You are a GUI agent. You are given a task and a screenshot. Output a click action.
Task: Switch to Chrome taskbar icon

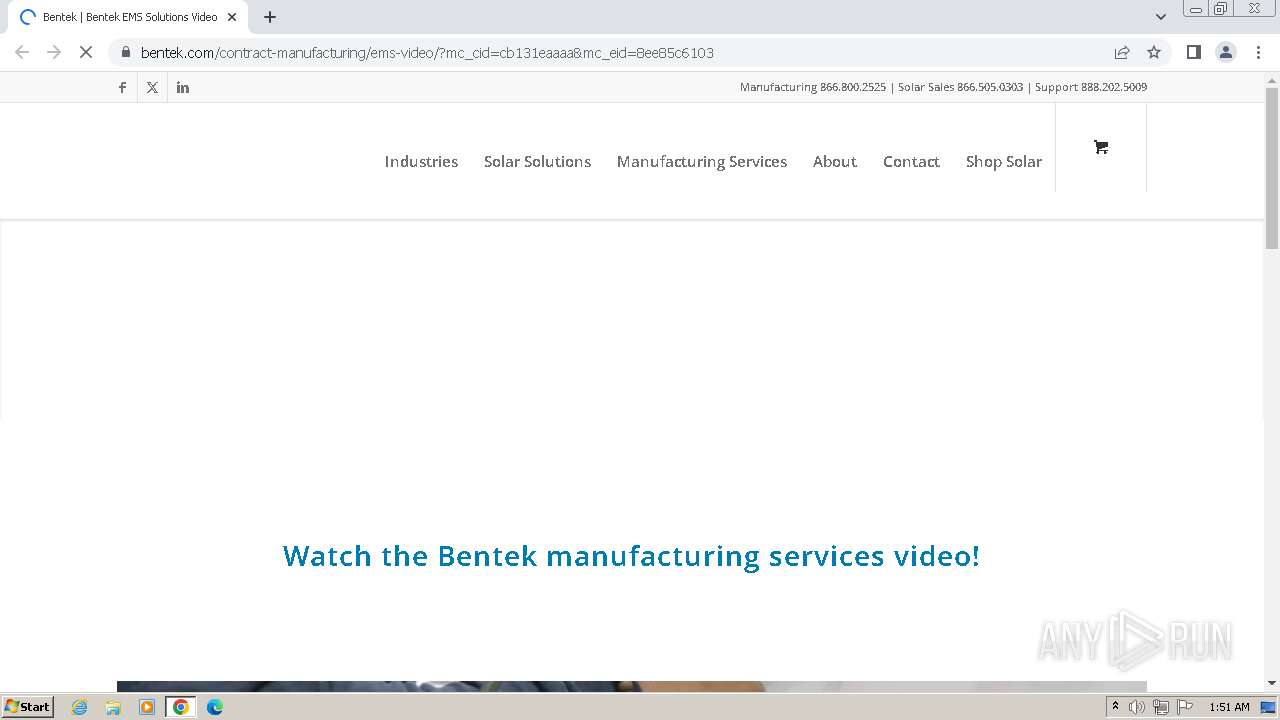(x=181, y=707)
